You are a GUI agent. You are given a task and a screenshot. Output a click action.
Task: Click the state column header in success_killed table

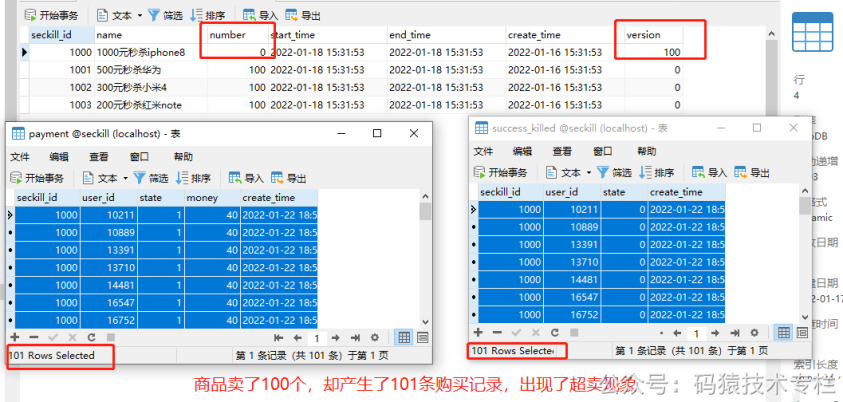(x=624, y=192)
